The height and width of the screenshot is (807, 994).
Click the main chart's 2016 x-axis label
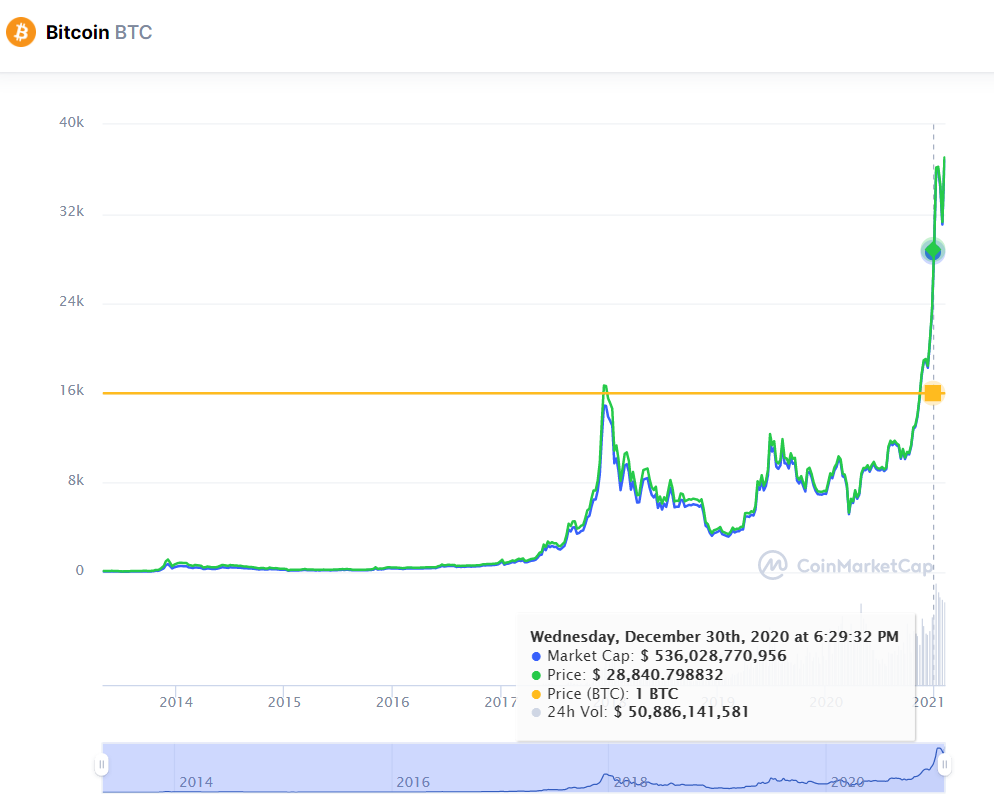(x=392, y=702)
